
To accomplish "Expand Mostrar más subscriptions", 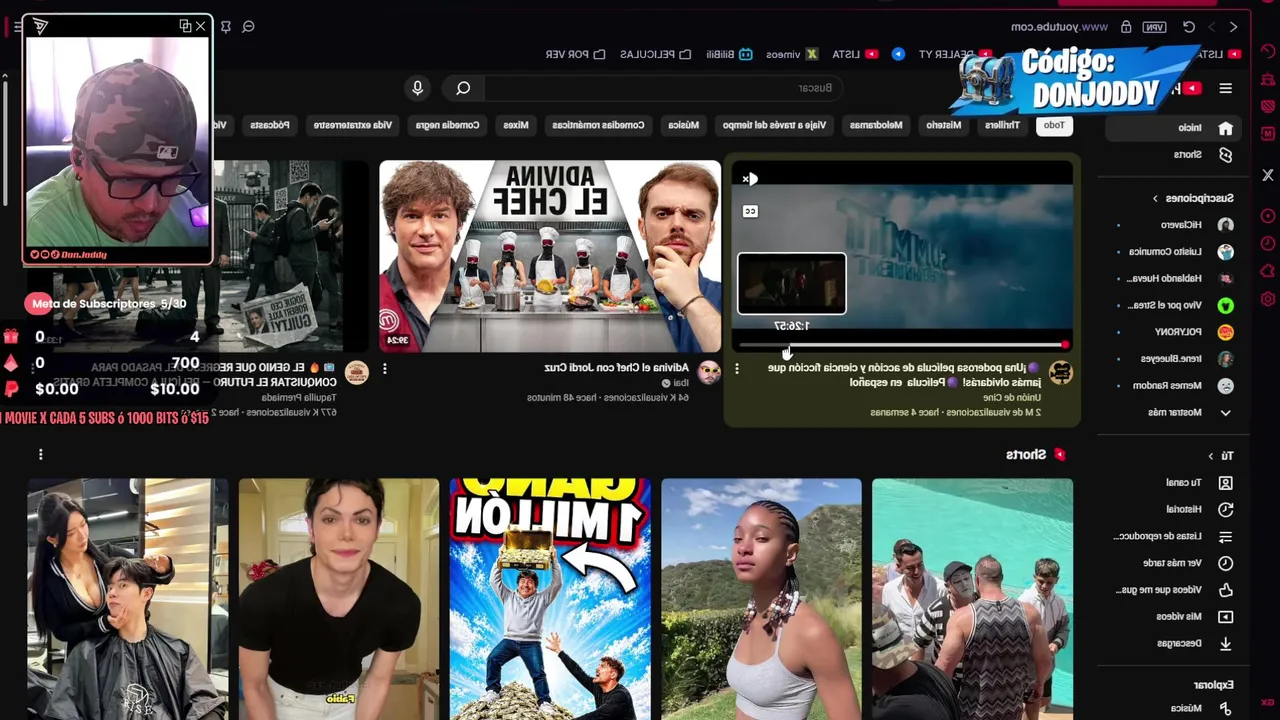I will click(x=1172, y=412).
